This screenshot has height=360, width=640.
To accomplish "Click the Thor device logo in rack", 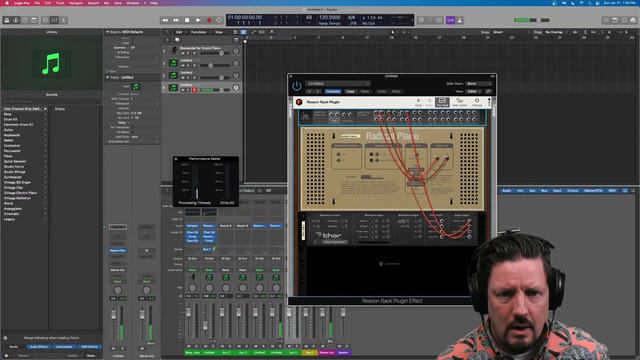I will click(x=329, y=235).
